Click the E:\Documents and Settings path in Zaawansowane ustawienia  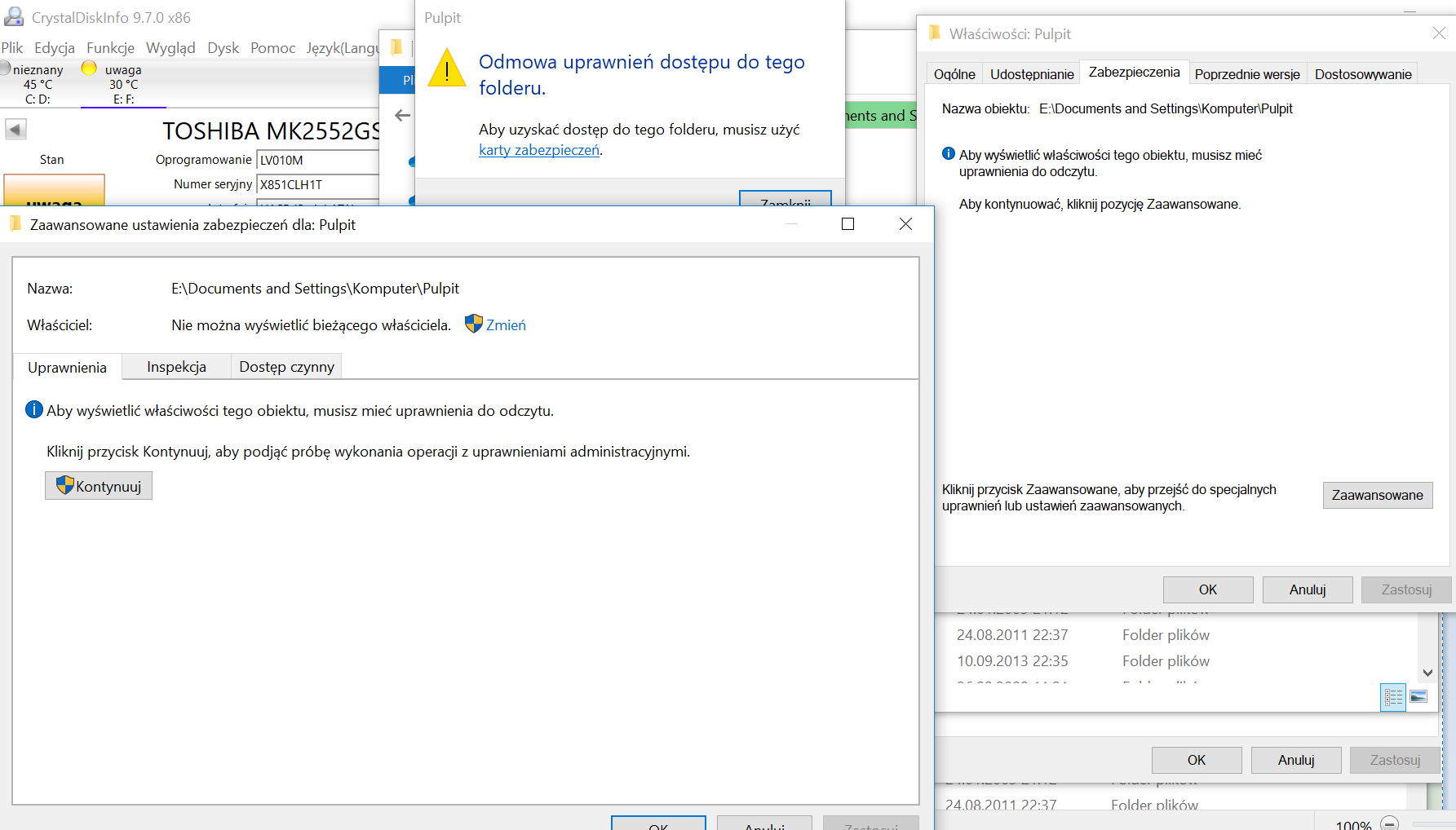[x=315, y=289]
